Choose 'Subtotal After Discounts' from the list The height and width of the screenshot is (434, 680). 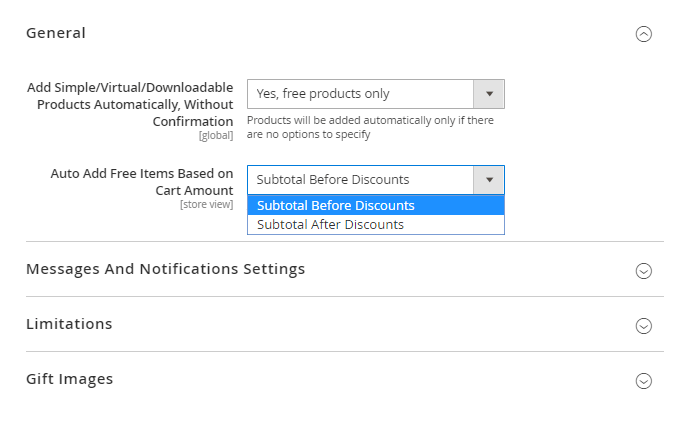click(x=331, y=225)
